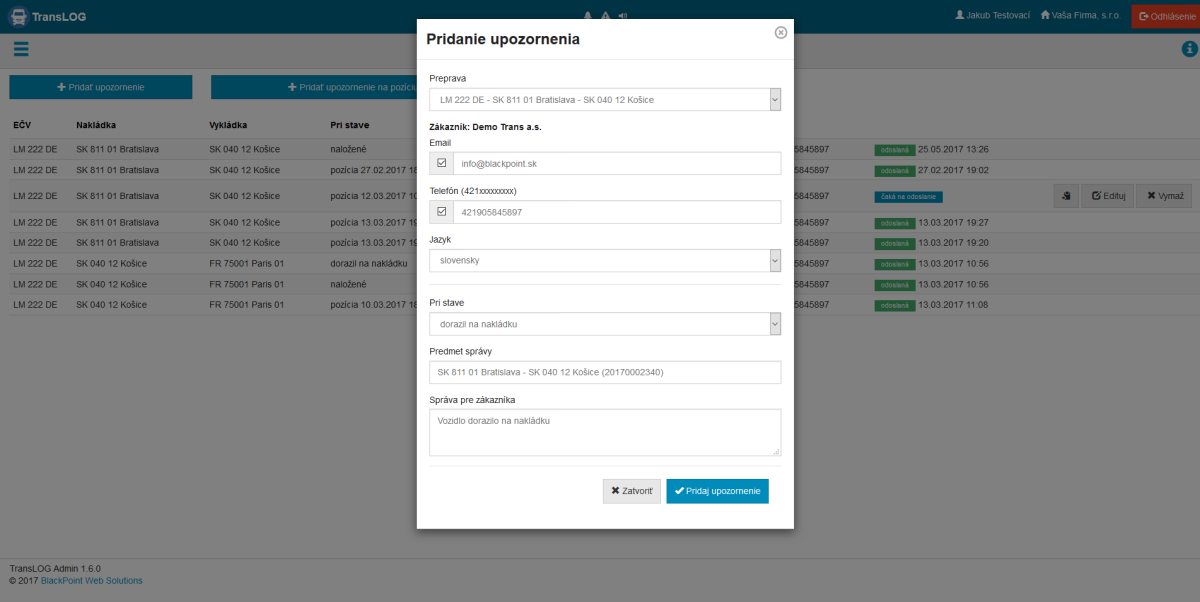Expand the Pri stave status dropdown
Viewport: 1200px width, 602px height.
(604, 324)
